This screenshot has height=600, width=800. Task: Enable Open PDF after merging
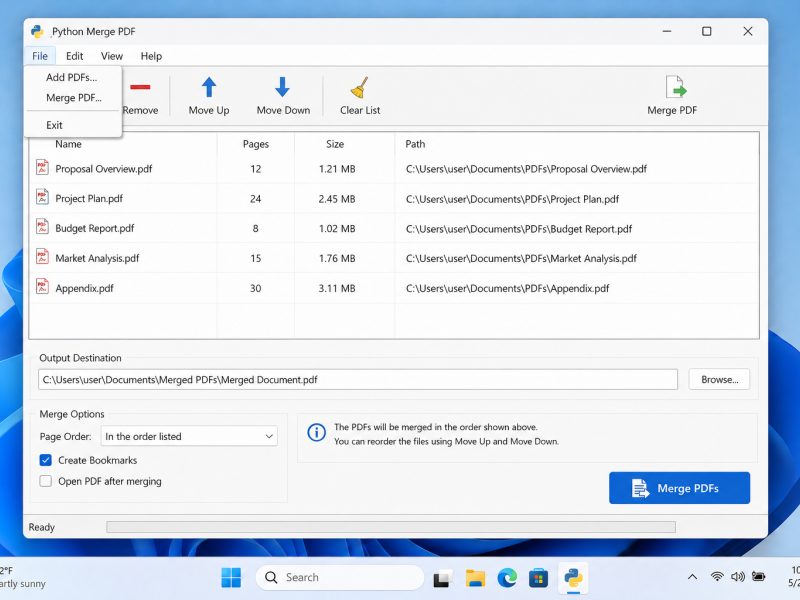coord(45,481)
